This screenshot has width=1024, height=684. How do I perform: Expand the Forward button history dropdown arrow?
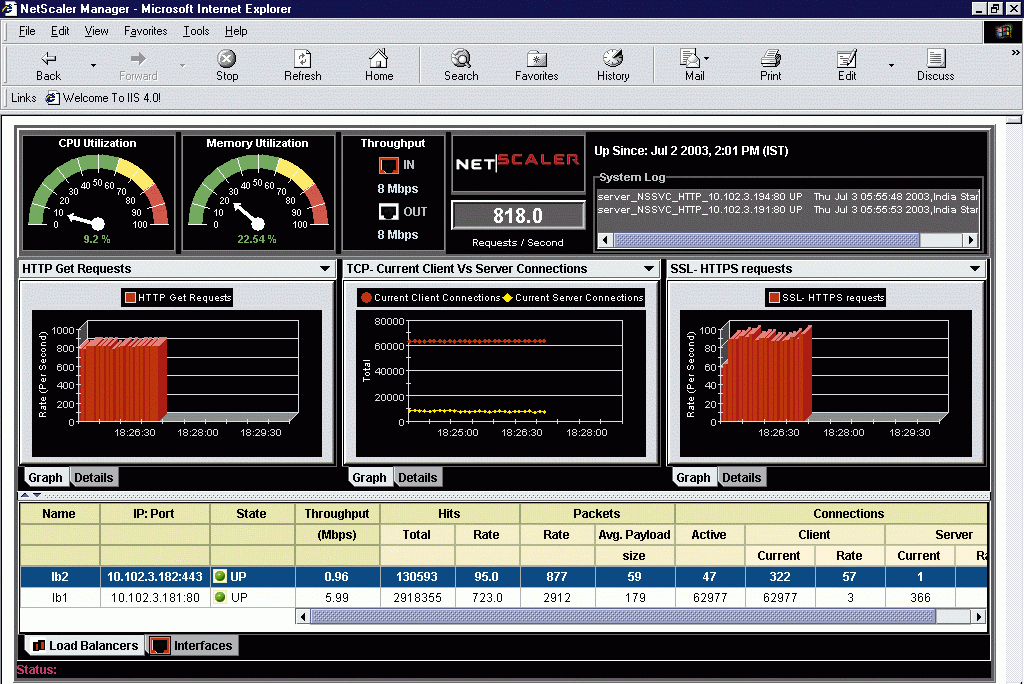point(182,65)
